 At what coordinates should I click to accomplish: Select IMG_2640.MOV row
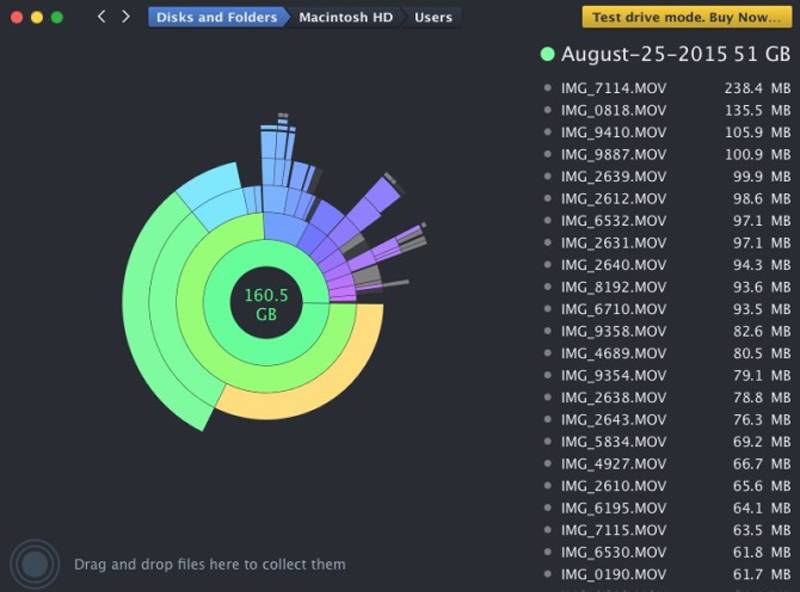pos(667,265)
